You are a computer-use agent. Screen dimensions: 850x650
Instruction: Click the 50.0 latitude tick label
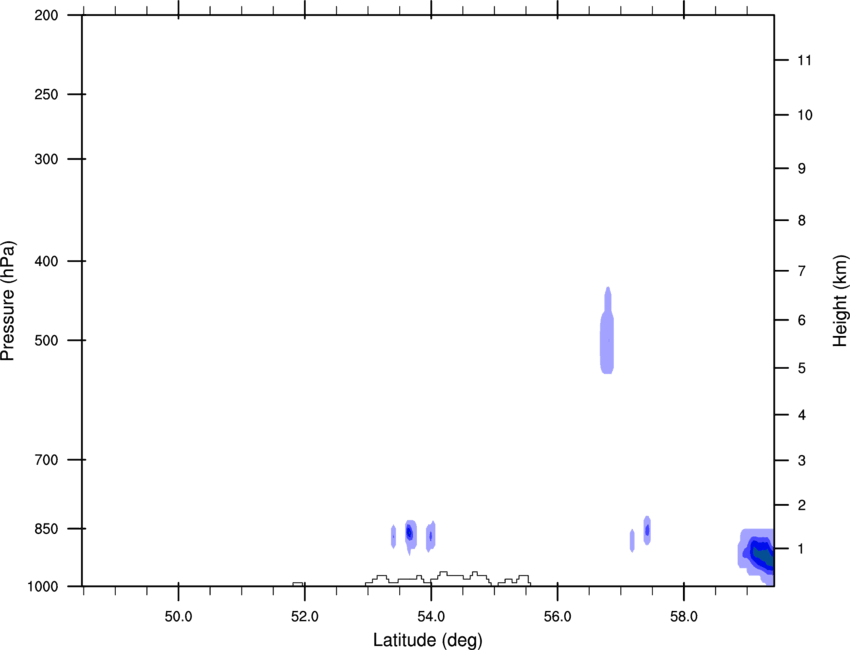178,616
